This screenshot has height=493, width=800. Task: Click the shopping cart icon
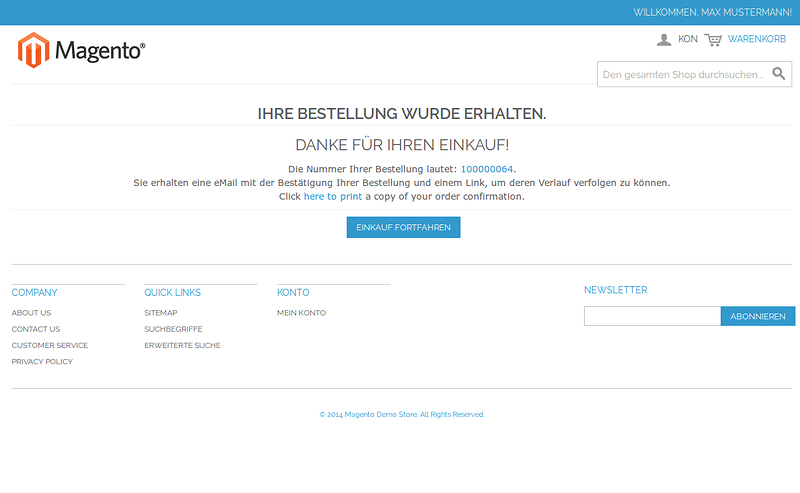coord(713,39)
